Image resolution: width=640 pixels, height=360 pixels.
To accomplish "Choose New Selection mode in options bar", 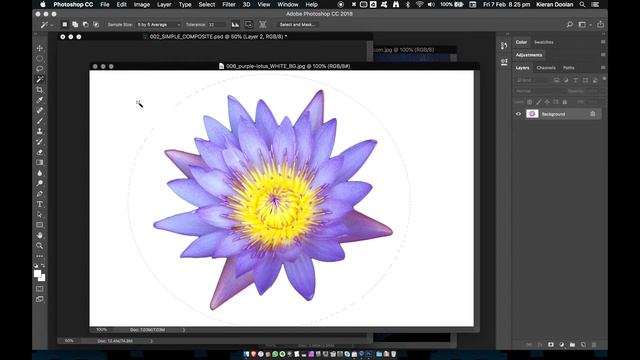I will pos(64,24).
